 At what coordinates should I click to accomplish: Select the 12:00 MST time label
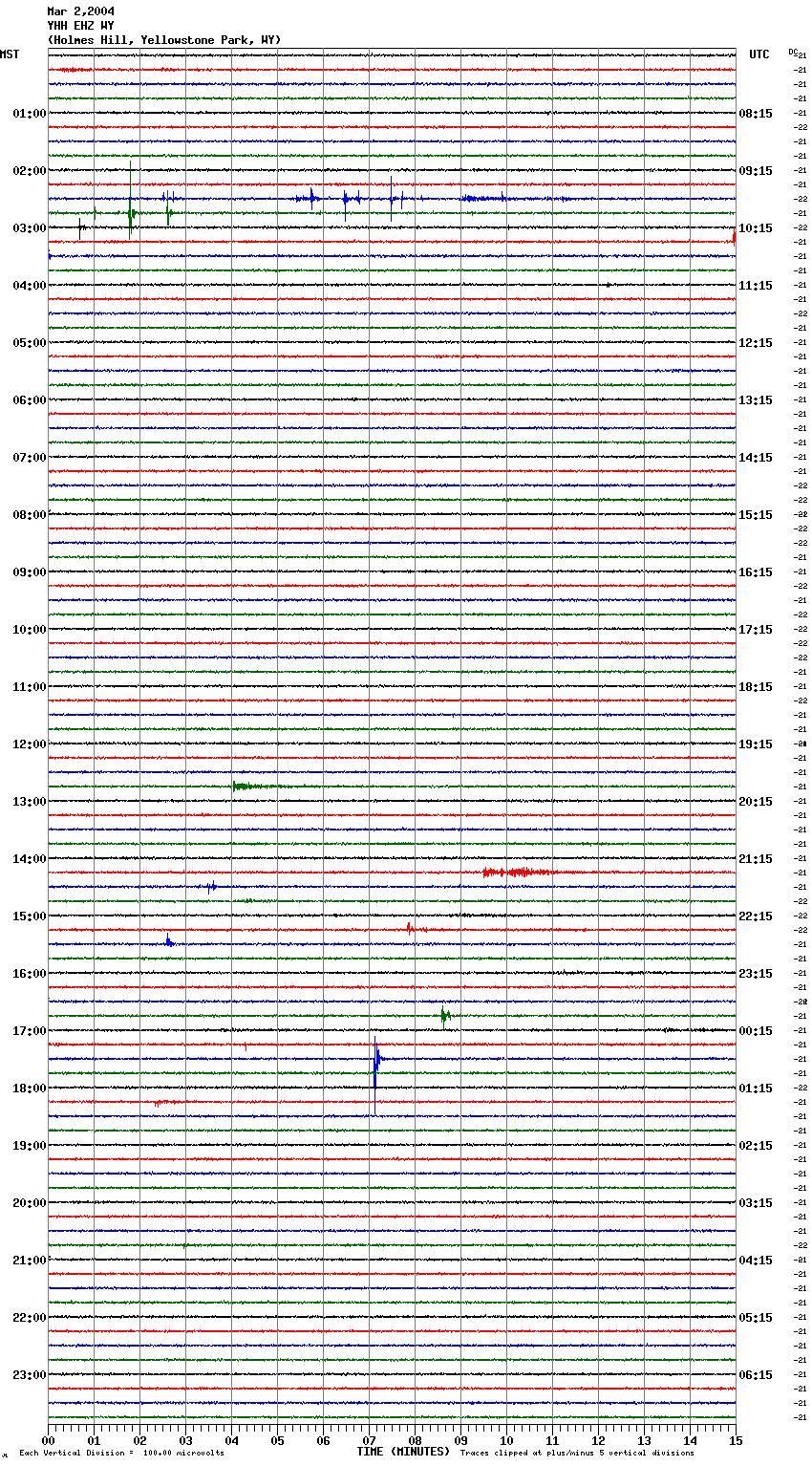coord(29,744)
